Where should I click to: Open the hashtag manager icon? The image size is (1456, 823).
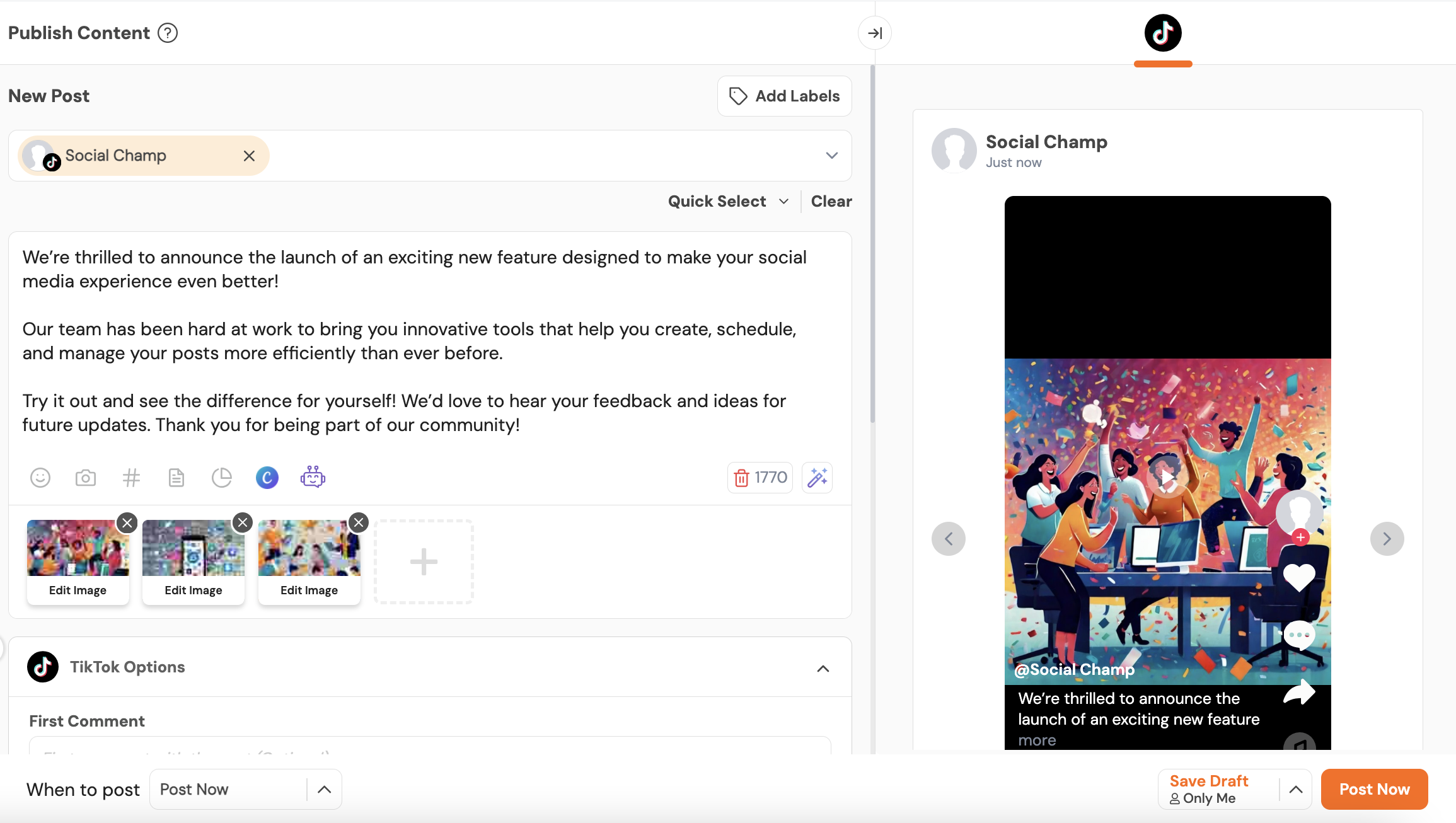(x=131, y=478)
